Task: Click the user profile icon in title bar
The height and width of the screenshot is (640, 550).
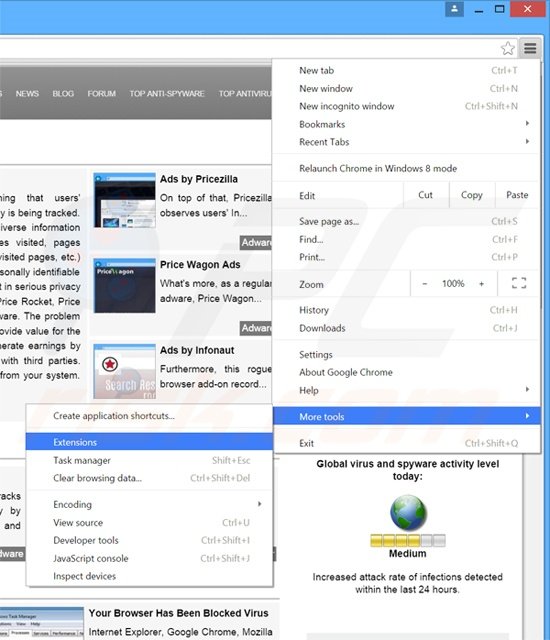Action: click(x=455, y=9)
